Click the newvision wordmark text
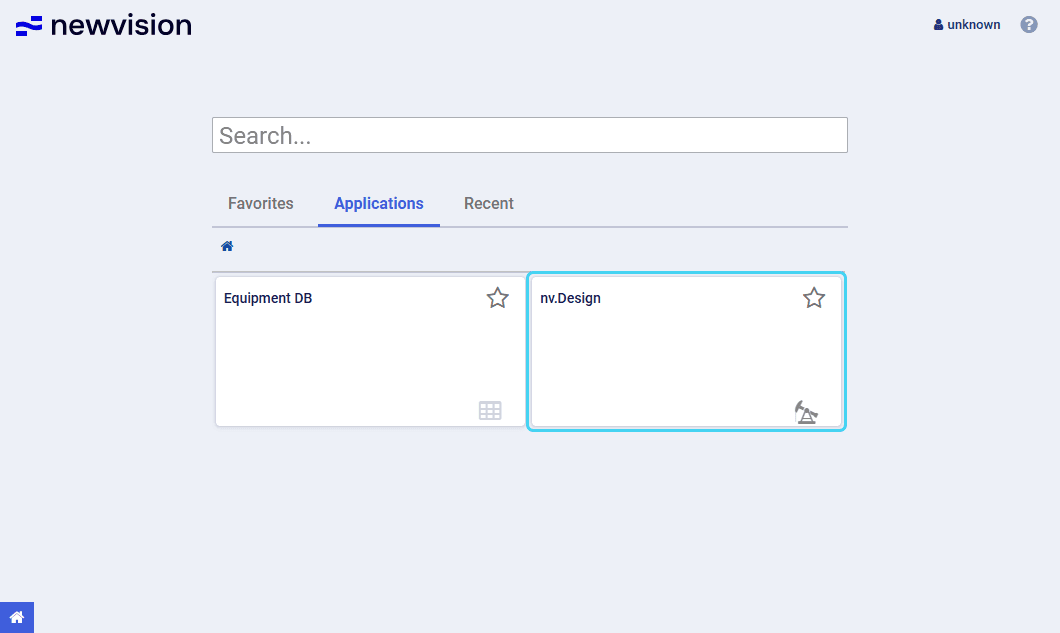This screenshot has width=1060, height=633. [x=121, y=25]
